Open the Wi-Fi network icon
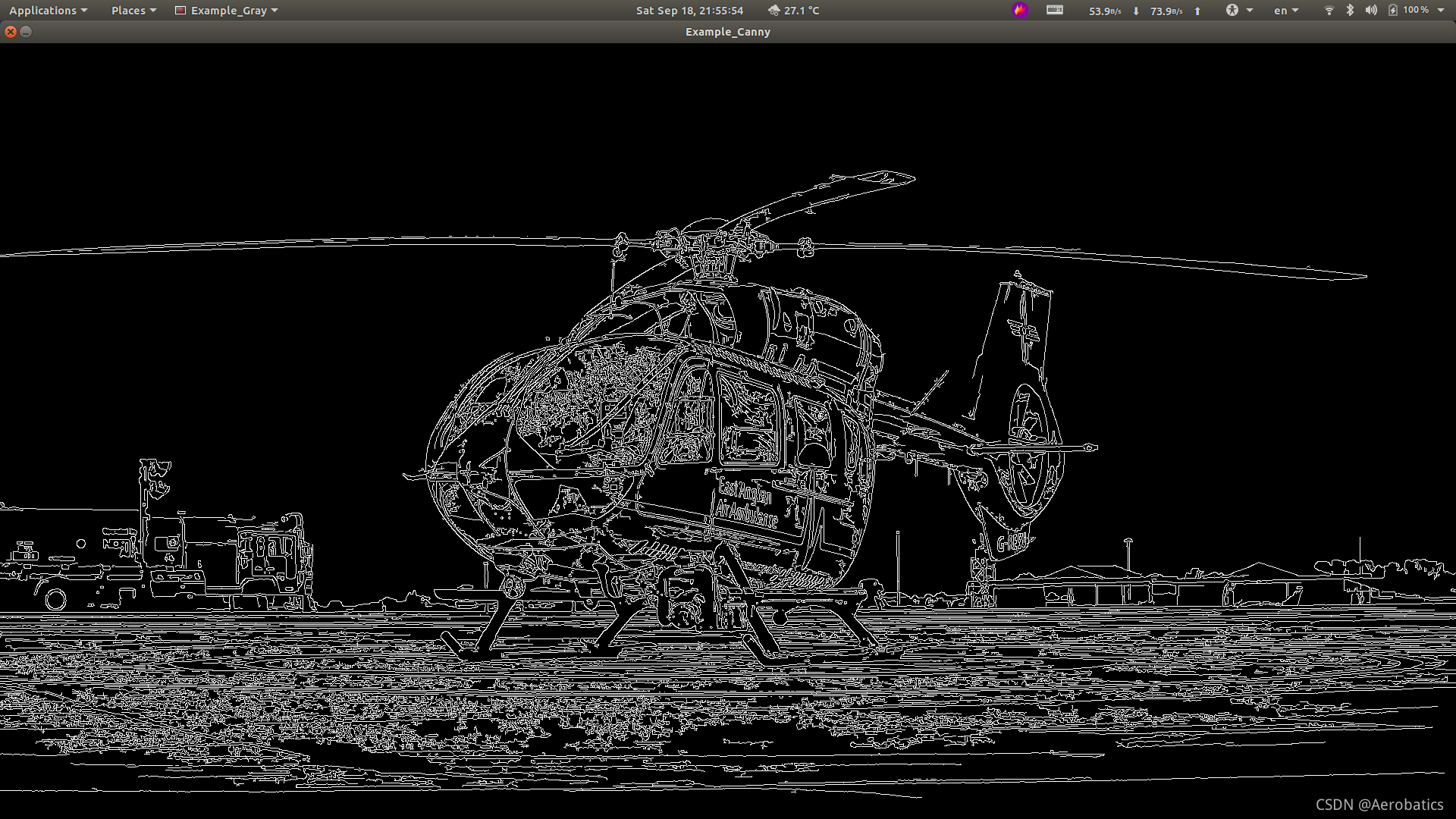The image size is (1456, 819). tap(1329, 10)
